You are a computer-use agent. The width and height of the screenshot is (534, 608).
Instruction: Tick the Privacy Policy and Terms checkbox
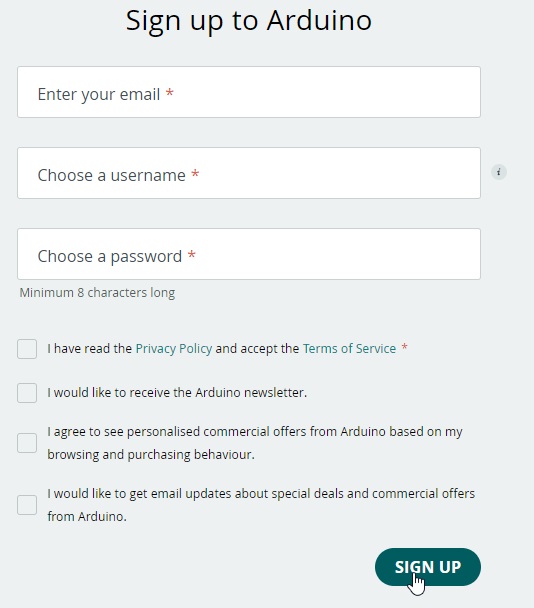[27, 349]
